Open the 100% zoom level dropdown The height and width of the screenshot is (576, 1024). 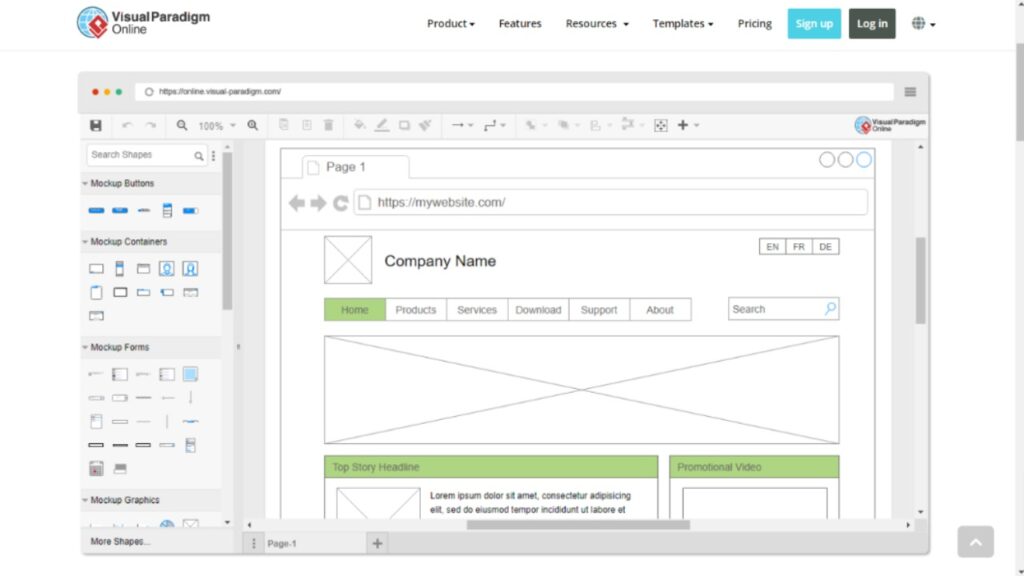pos(216,126)
